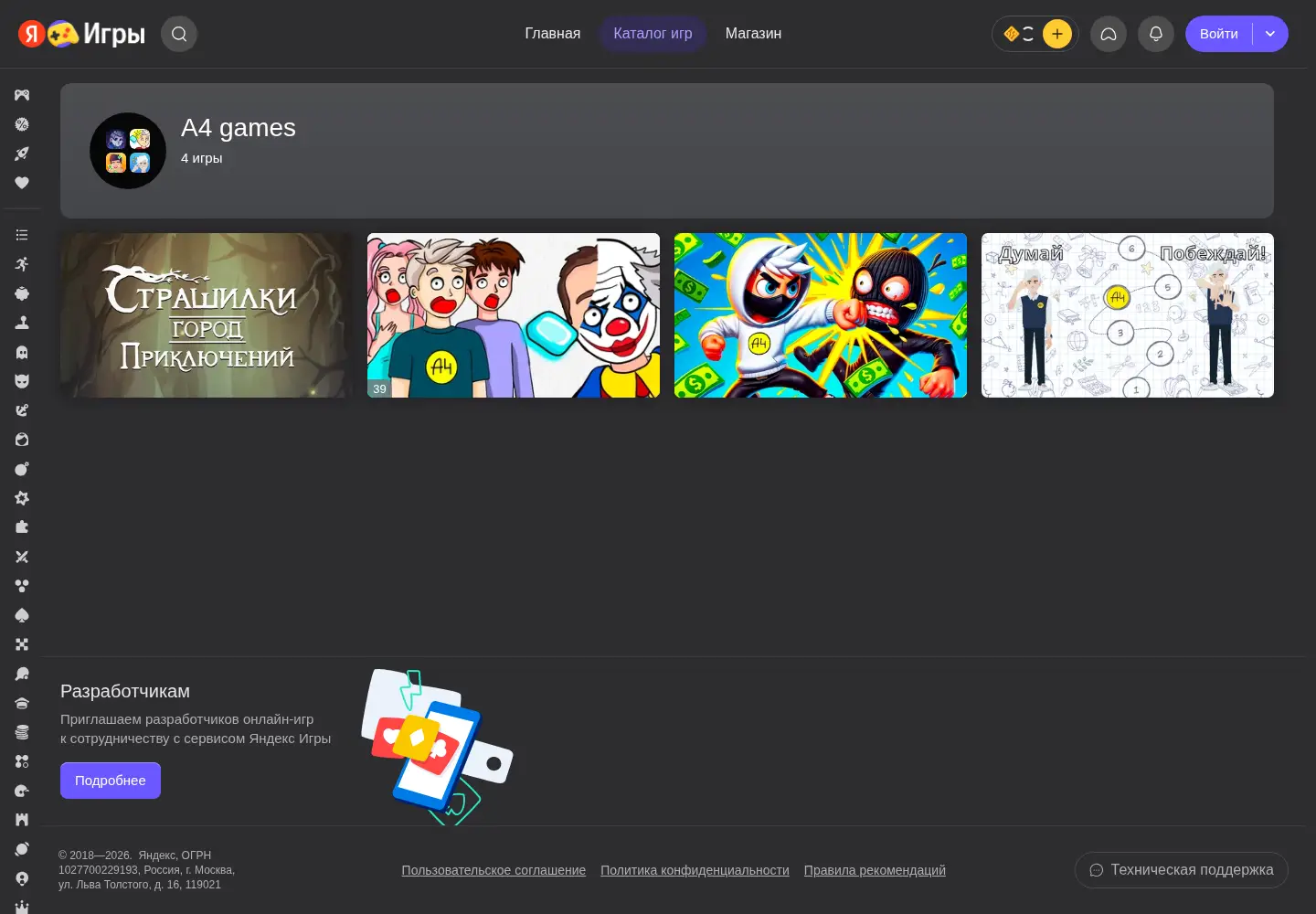Select the coin stack category icon

(x=22, y=732)
